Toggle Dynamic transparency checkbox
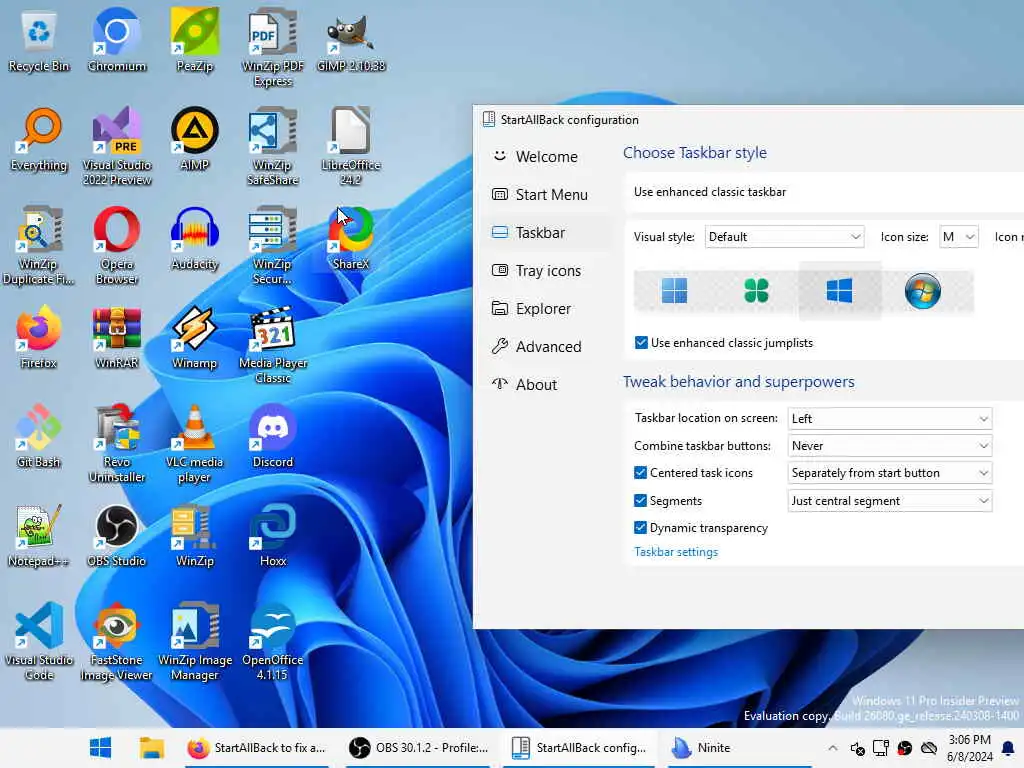The image size is (1024, 768). point(641,528)
